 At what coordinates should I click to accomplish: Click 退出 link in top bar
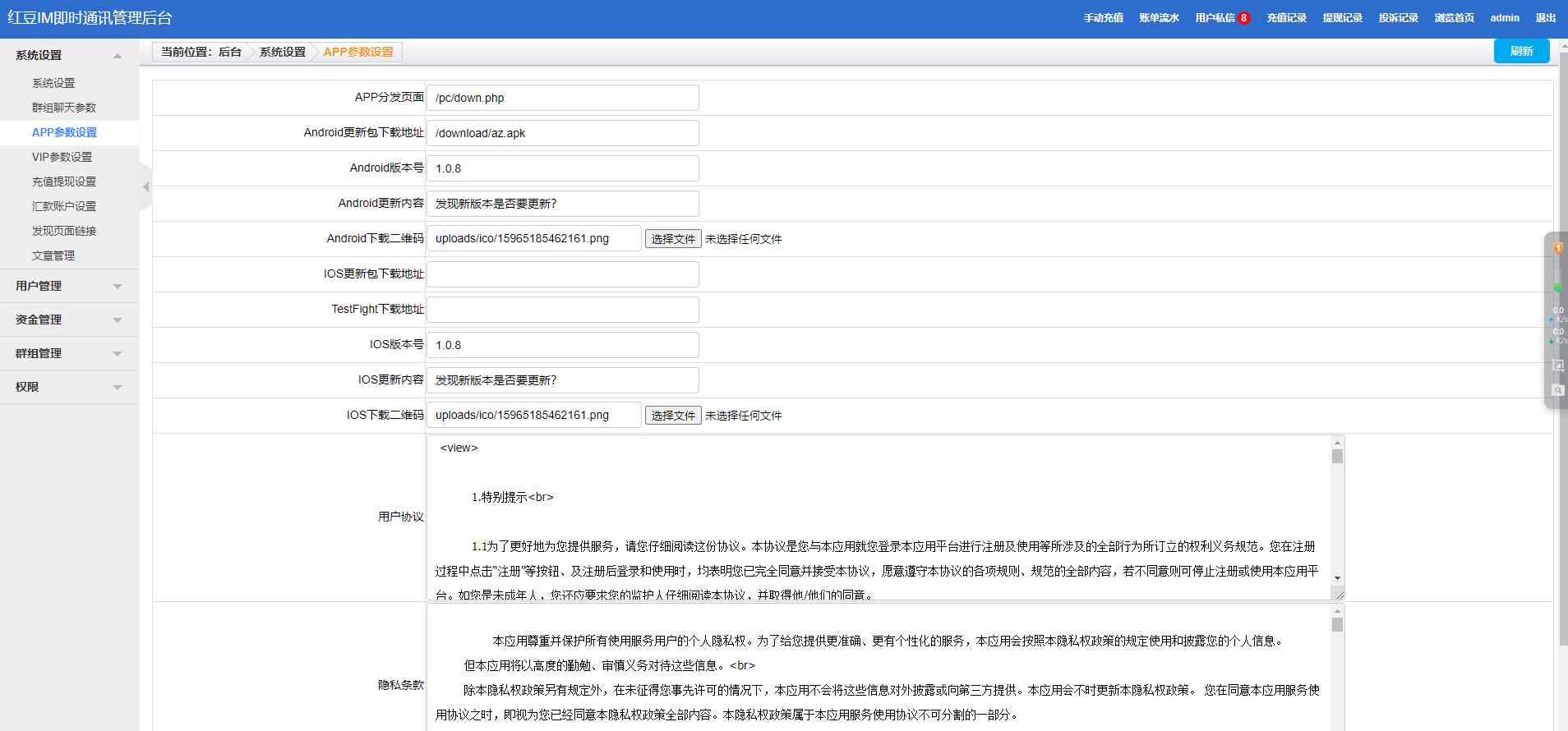point(1545,18)
